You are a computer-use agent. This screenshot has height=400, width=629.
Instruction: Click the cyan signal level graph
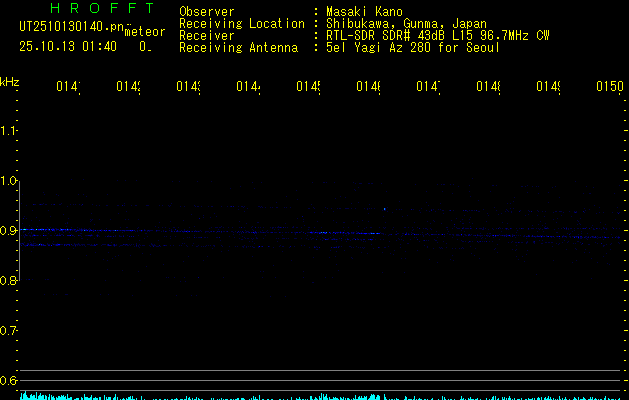point(321,396)
